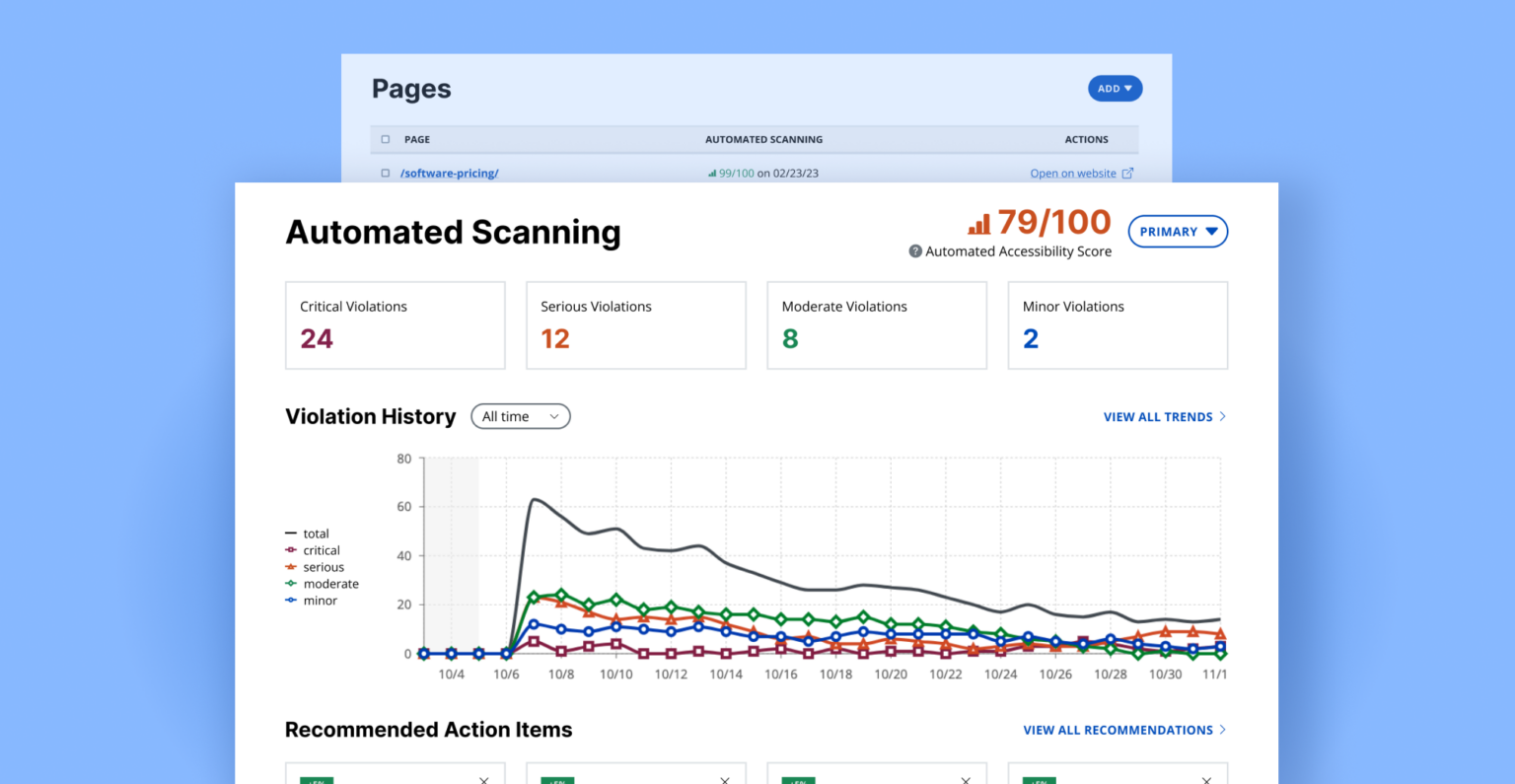The width and height of the screenshot is (1515, 784).
Task: Select the total line marker in the legend
Action: (290, 534)
